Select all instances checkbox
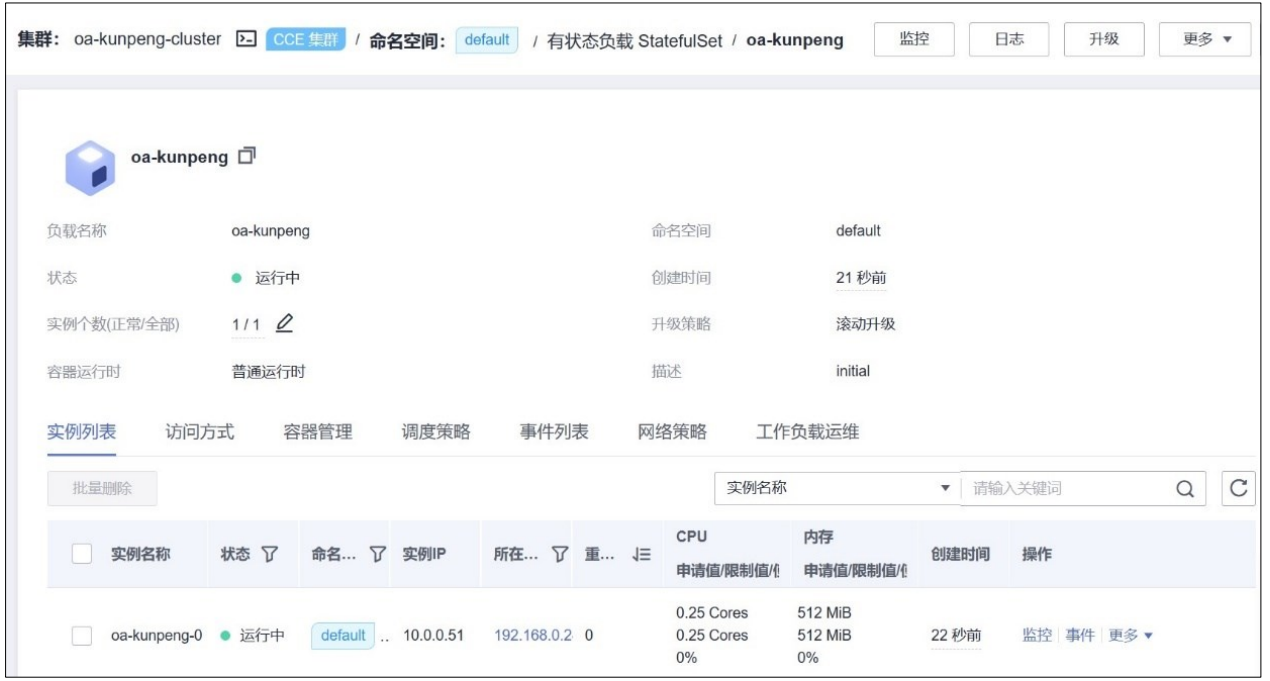 (x=83, y=555)
